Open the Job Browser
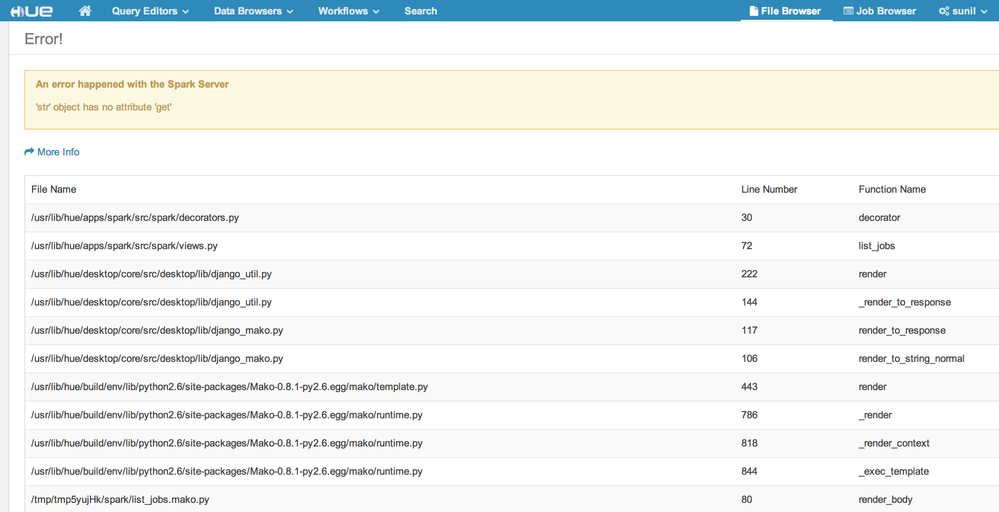The height and width of the screenshot is (512, 999). tap(879, 11)
